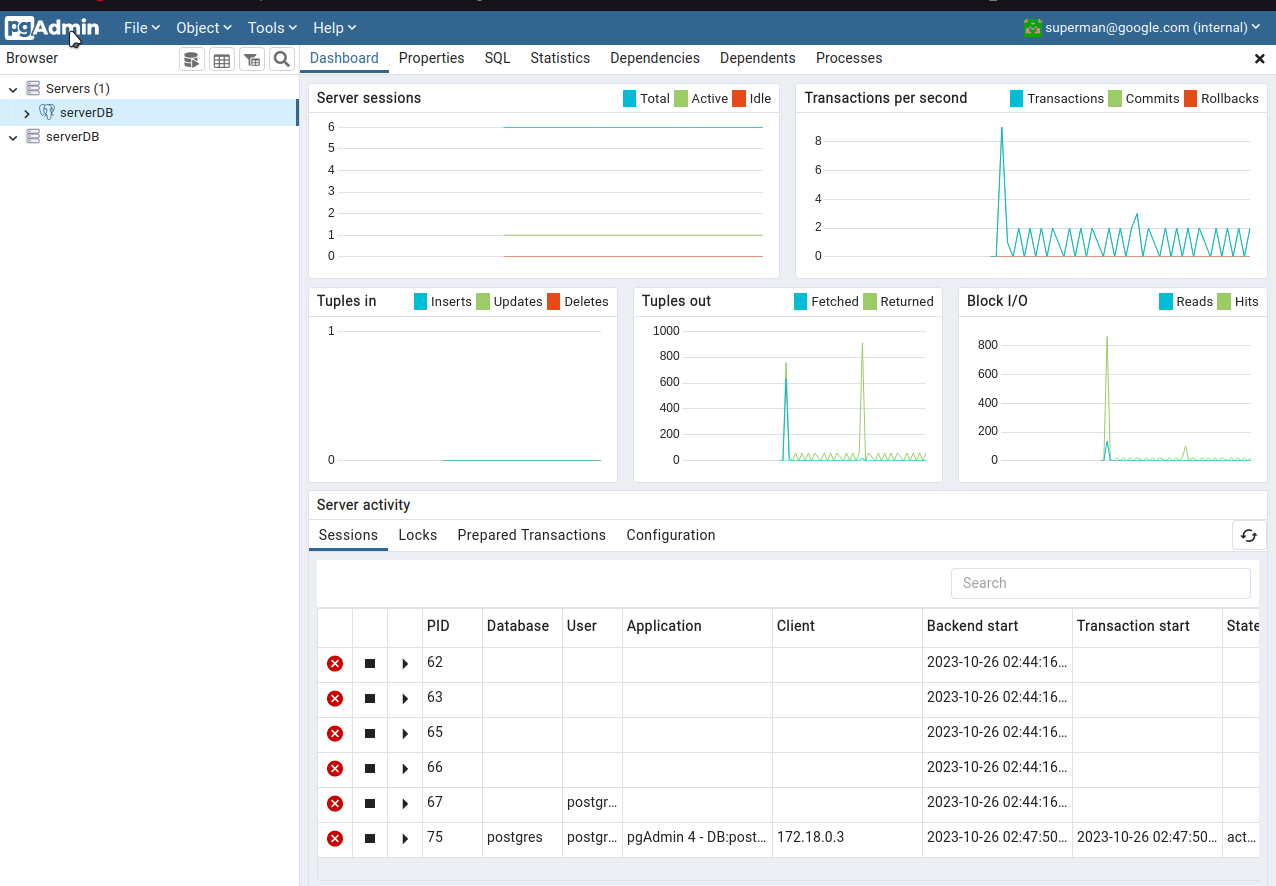Screen dimensions: 1276x886
Task: Open the Tools menu
Action: [x=272, y=28]
